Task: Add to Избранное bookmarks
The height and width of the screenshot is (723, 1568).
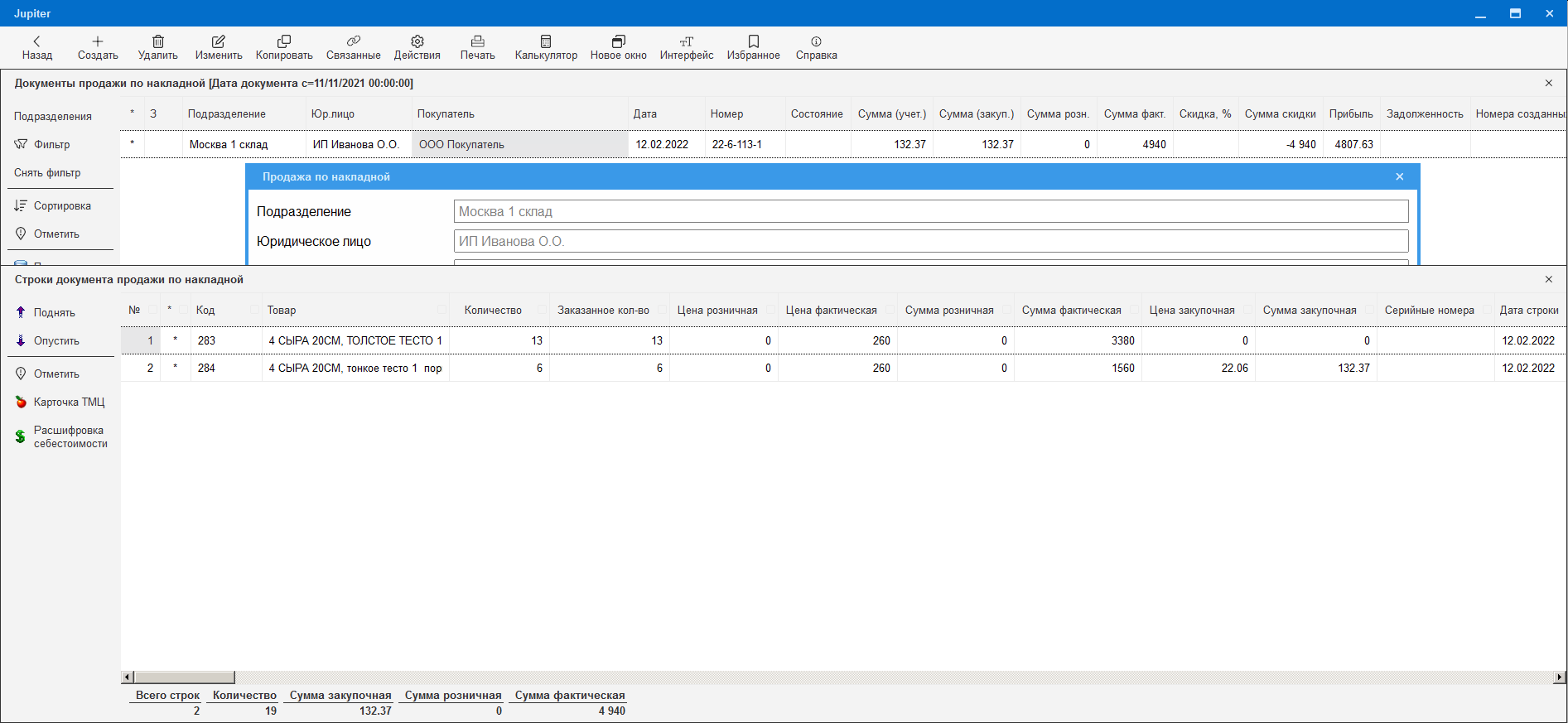Action: click(754, 48)
